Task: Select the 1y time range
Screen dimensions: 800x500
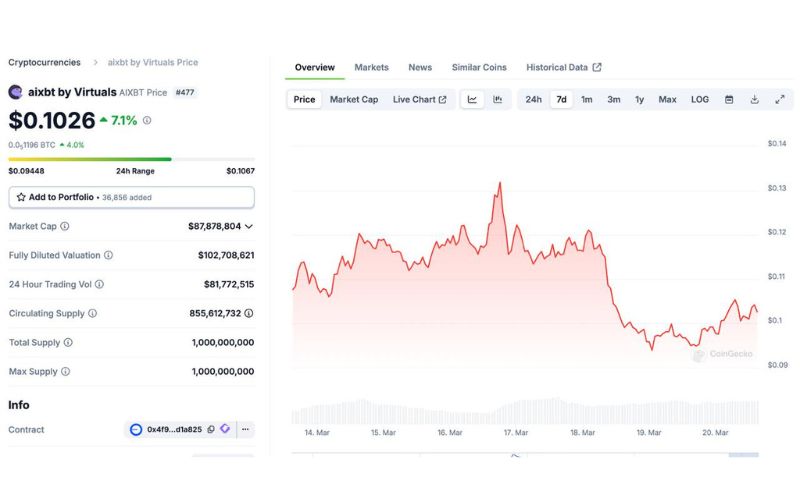Action: pyautogui.click(x=639, y=99)
